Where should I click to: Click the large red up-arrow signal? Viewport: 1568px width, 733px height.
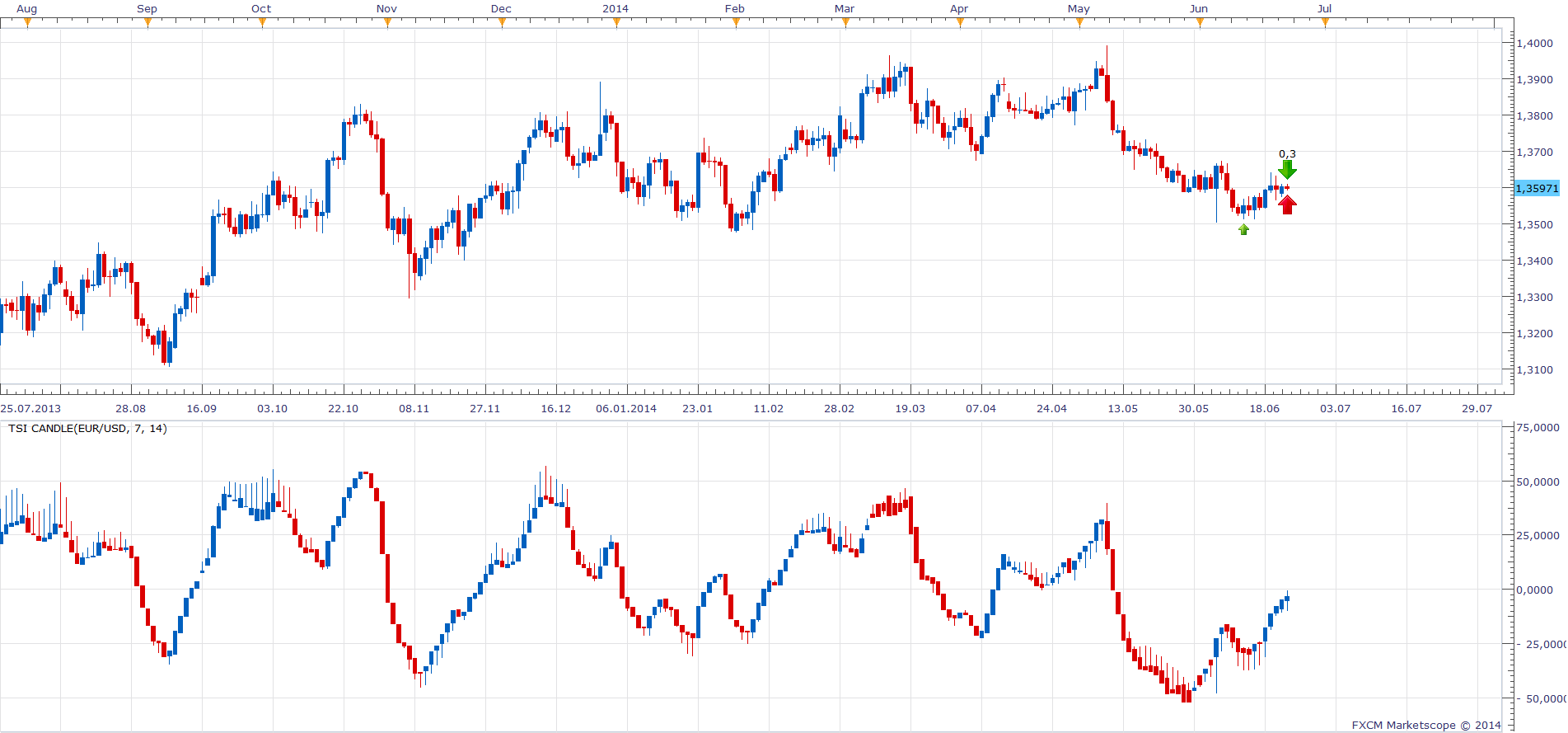(1287, 204)
